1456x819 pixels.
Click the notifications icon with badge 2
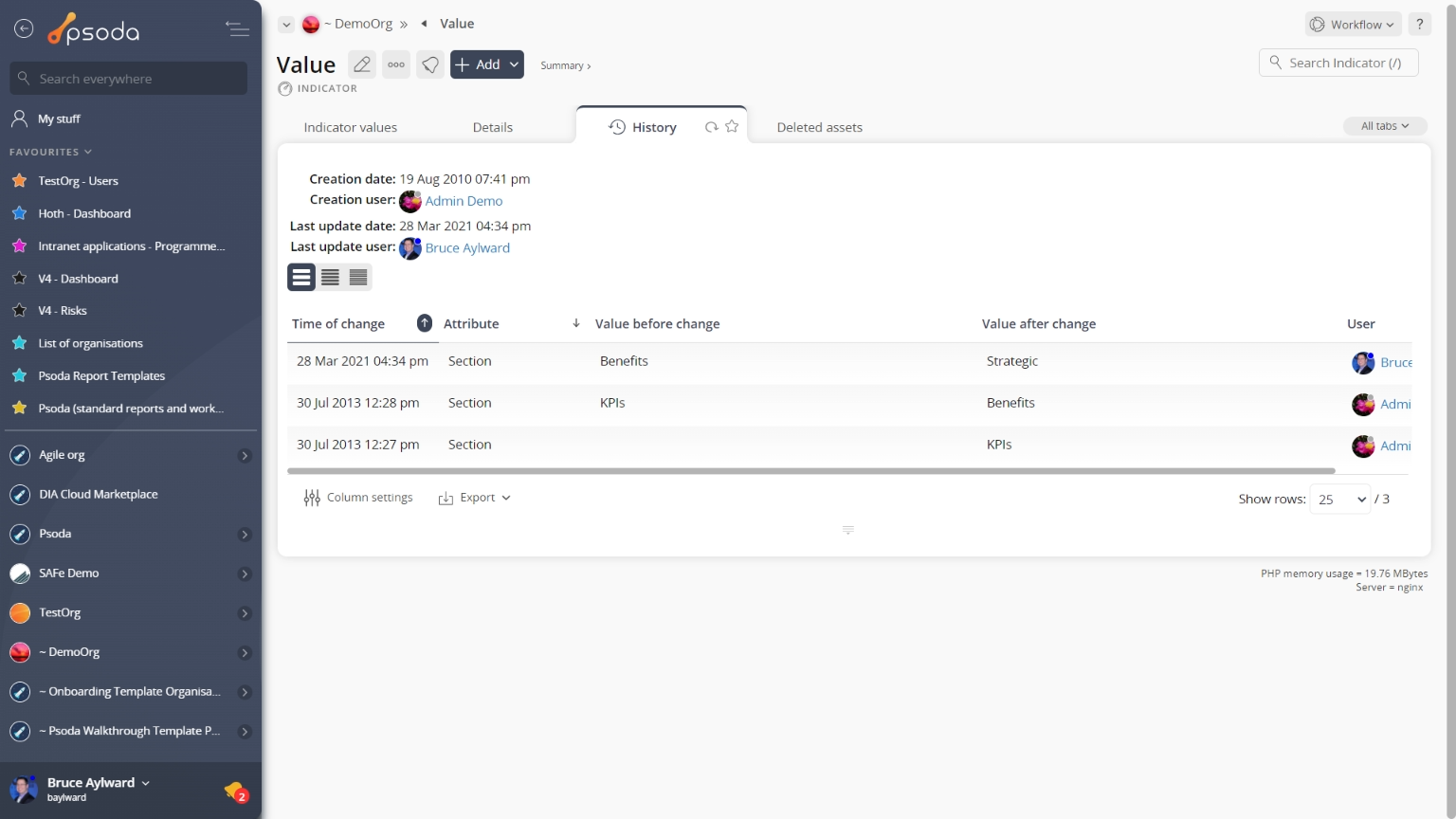coord(236,791)
